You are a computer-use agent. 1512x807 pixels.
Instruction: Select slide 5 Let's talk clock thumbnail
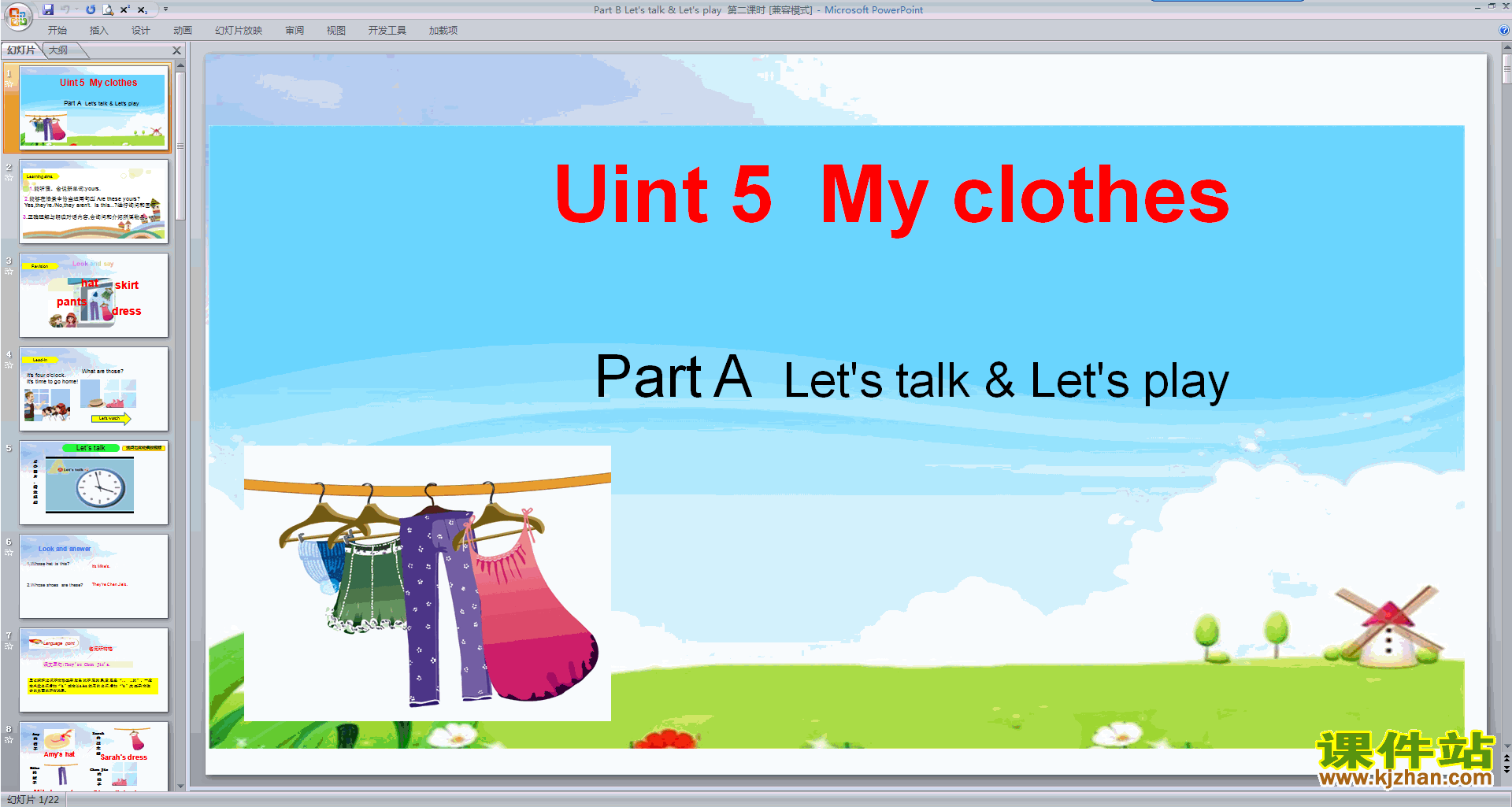click(x=94, y=483)
